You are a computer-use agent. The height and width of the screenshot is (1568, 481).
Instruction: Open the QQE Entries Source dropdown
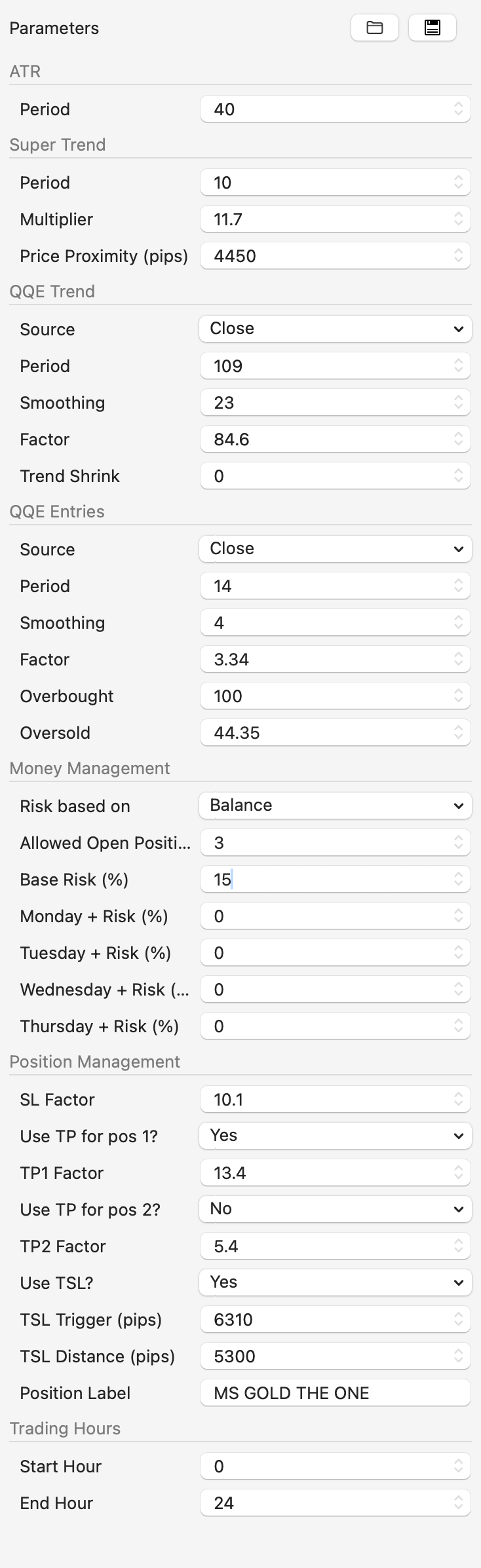pos(335,548)
